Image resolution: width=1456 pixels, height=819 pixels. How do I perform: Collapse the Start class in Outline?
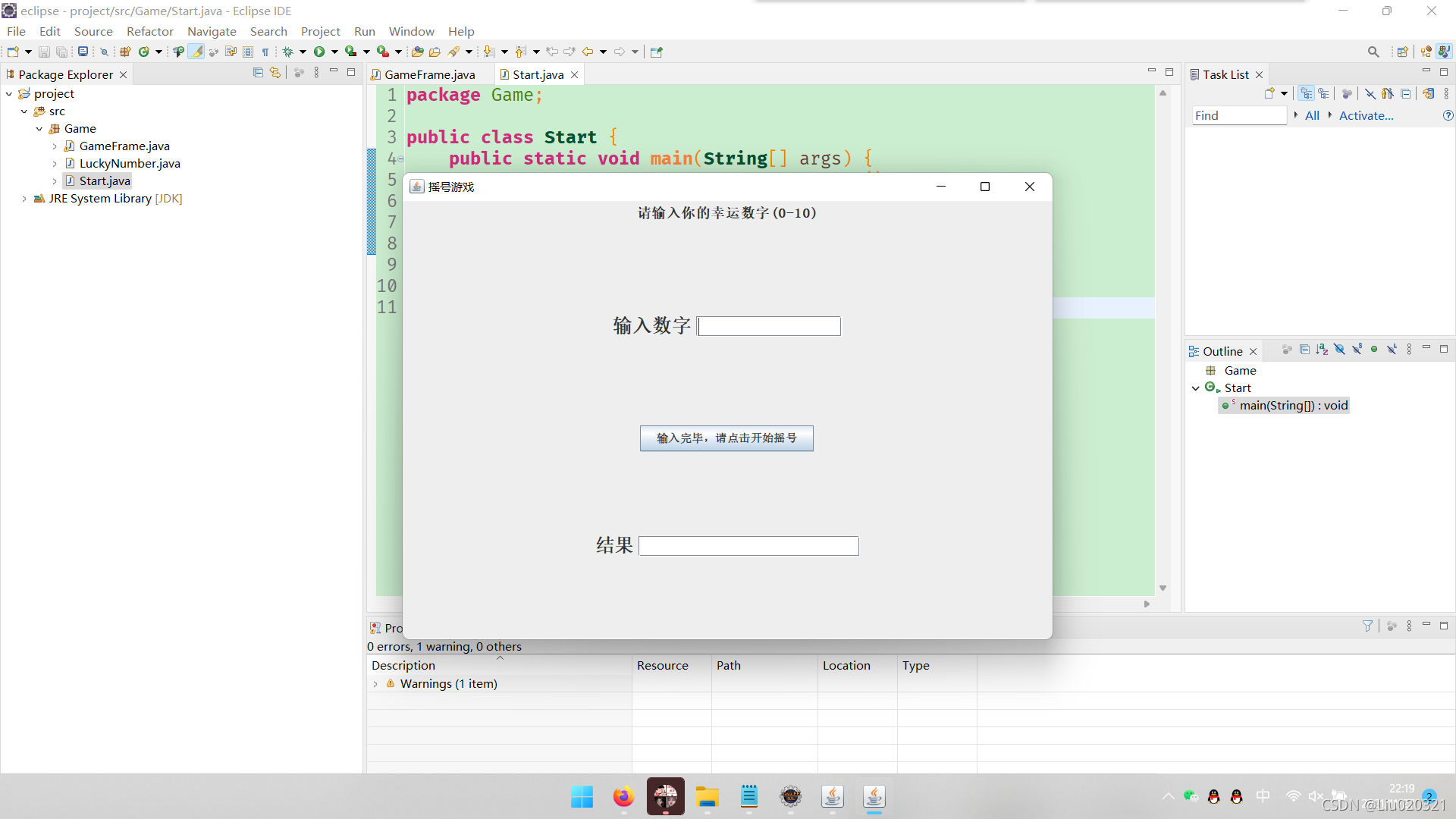tap(1196, 388)
